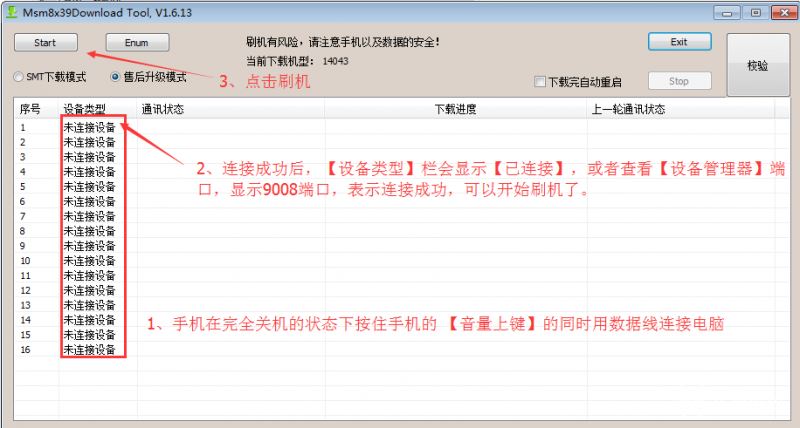The image size is (800, 428).
Task: Click the Enum button
Action: [137, 42]
